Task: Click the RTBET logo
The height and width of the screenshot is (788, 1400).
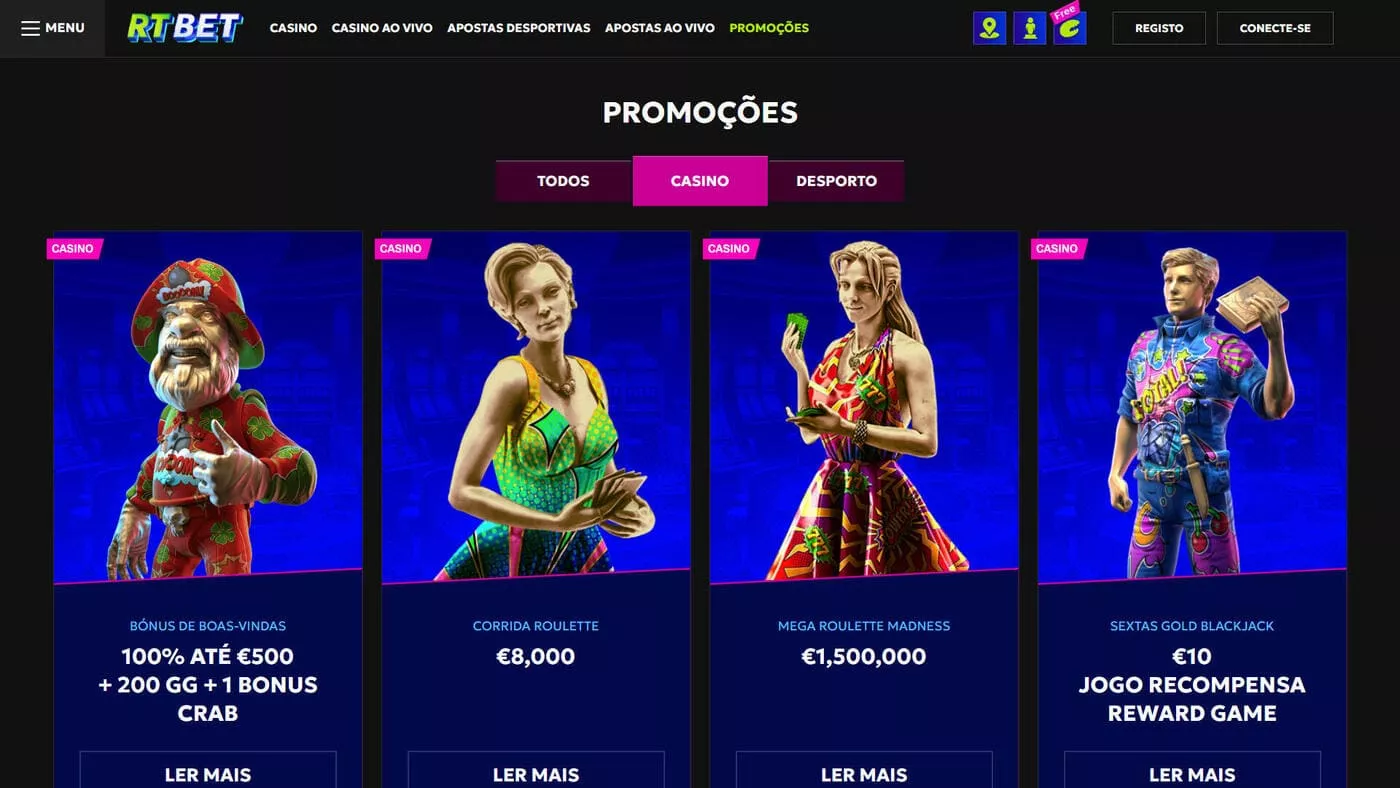Action: click(185, 28)
